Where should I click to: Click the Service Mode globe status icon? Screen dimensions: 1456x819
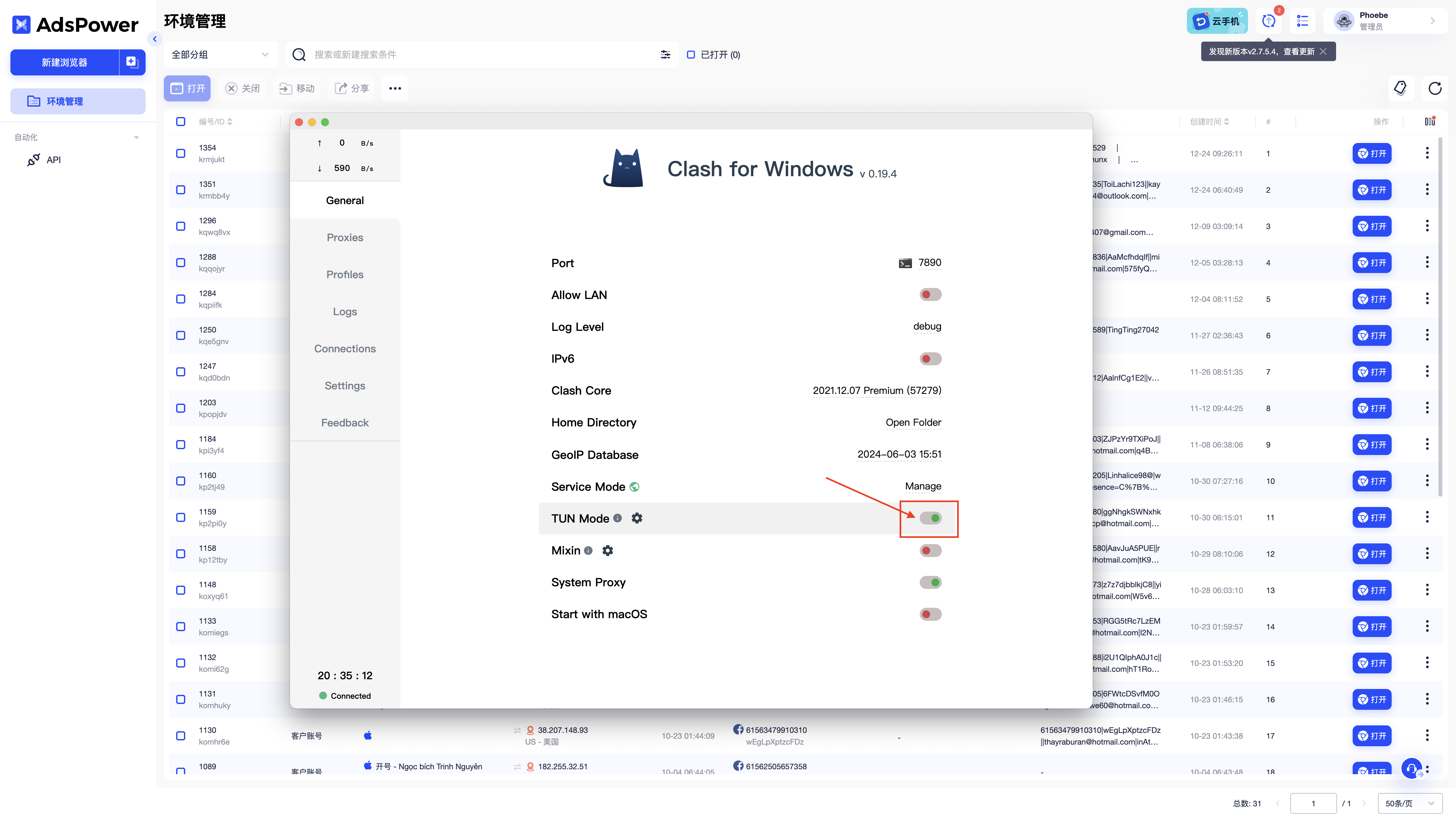[x=634, y=487]
